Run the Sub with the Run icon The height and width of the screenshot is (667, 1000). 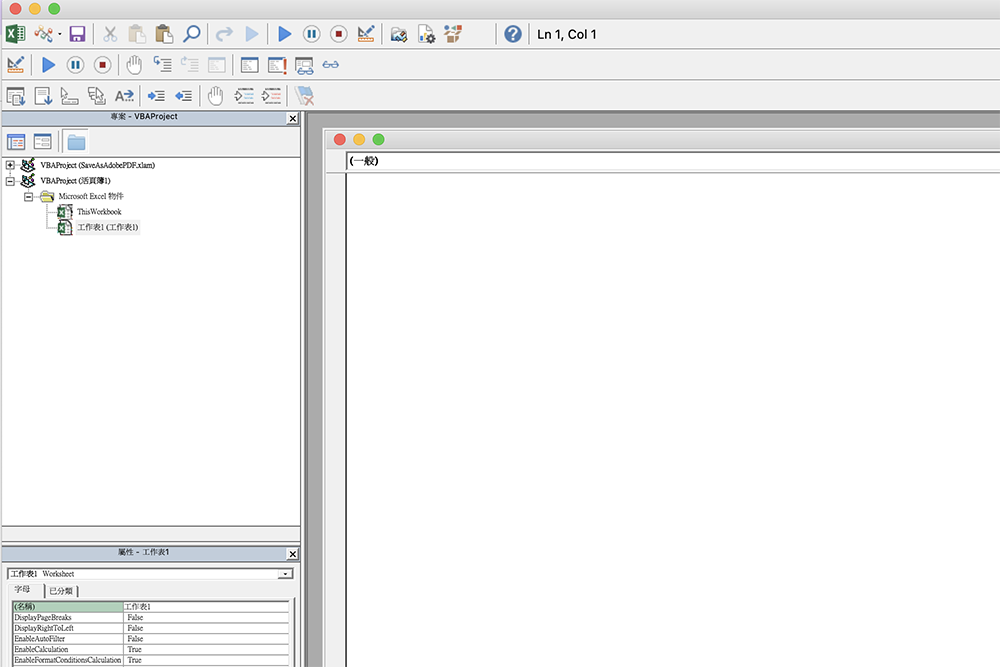[x=284, y=33]
